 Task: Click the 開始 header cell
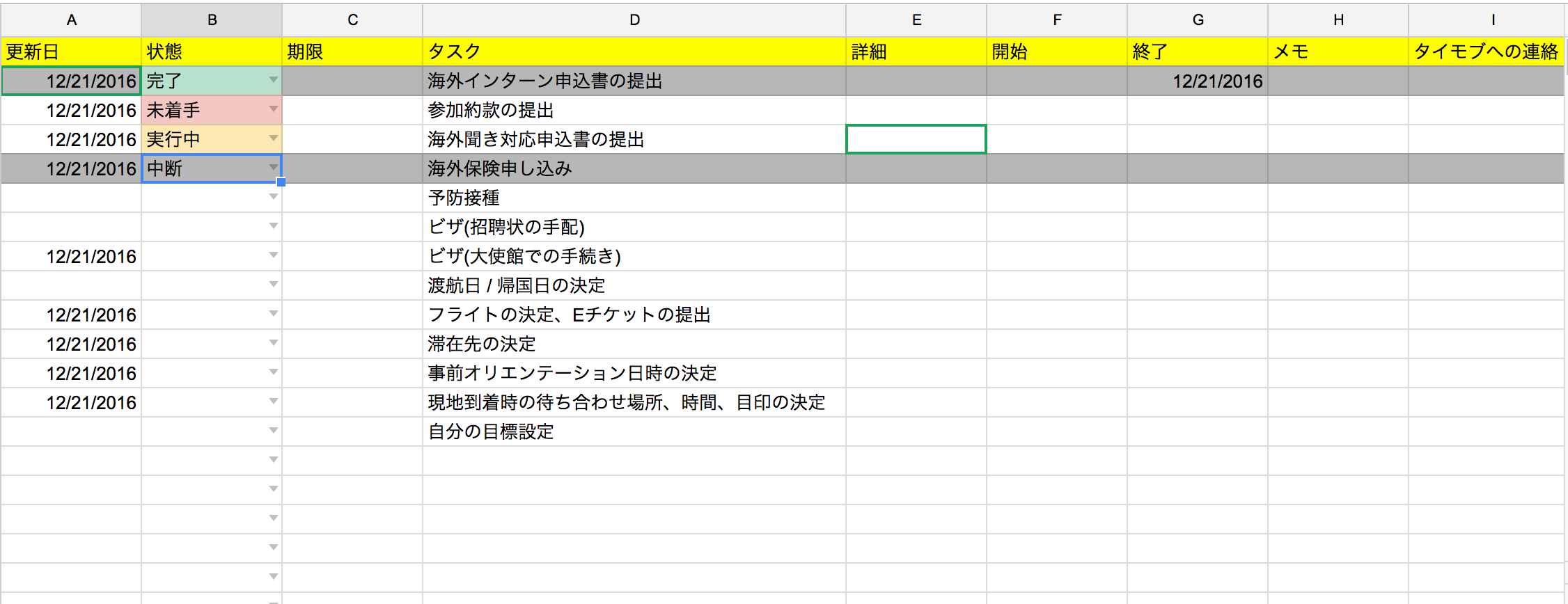[1057, 51]
